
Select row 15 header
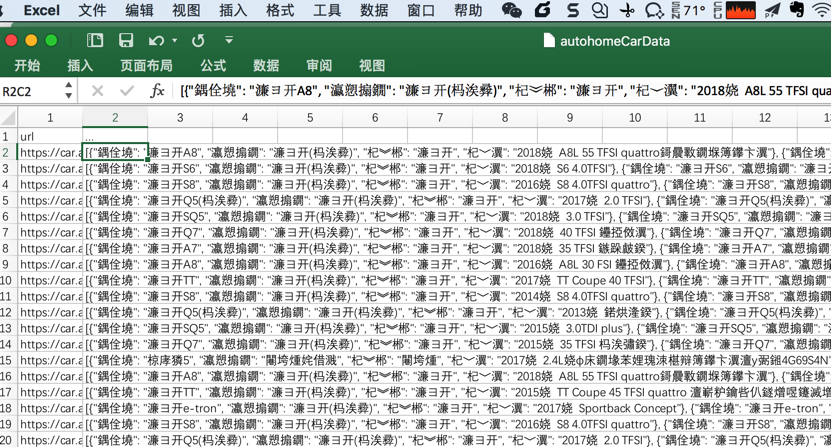(8, 361)
